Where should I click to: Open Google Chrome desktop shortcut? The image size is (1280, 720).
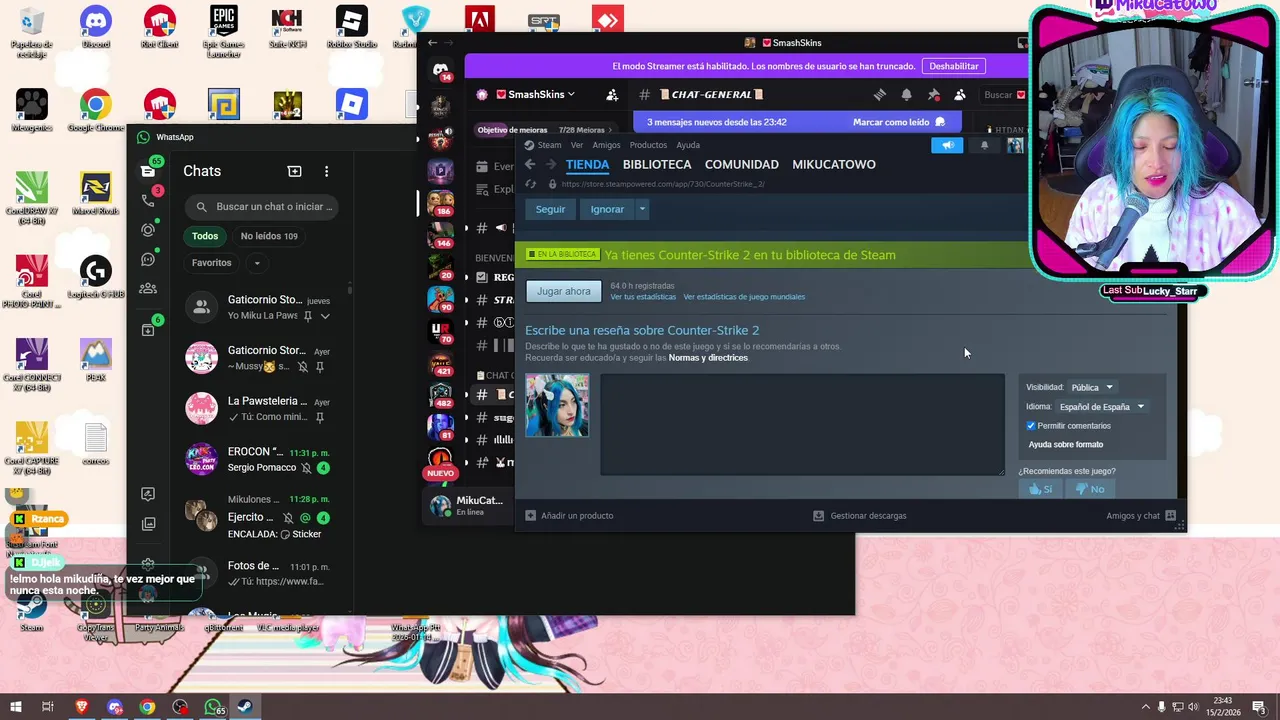point(95,111)
